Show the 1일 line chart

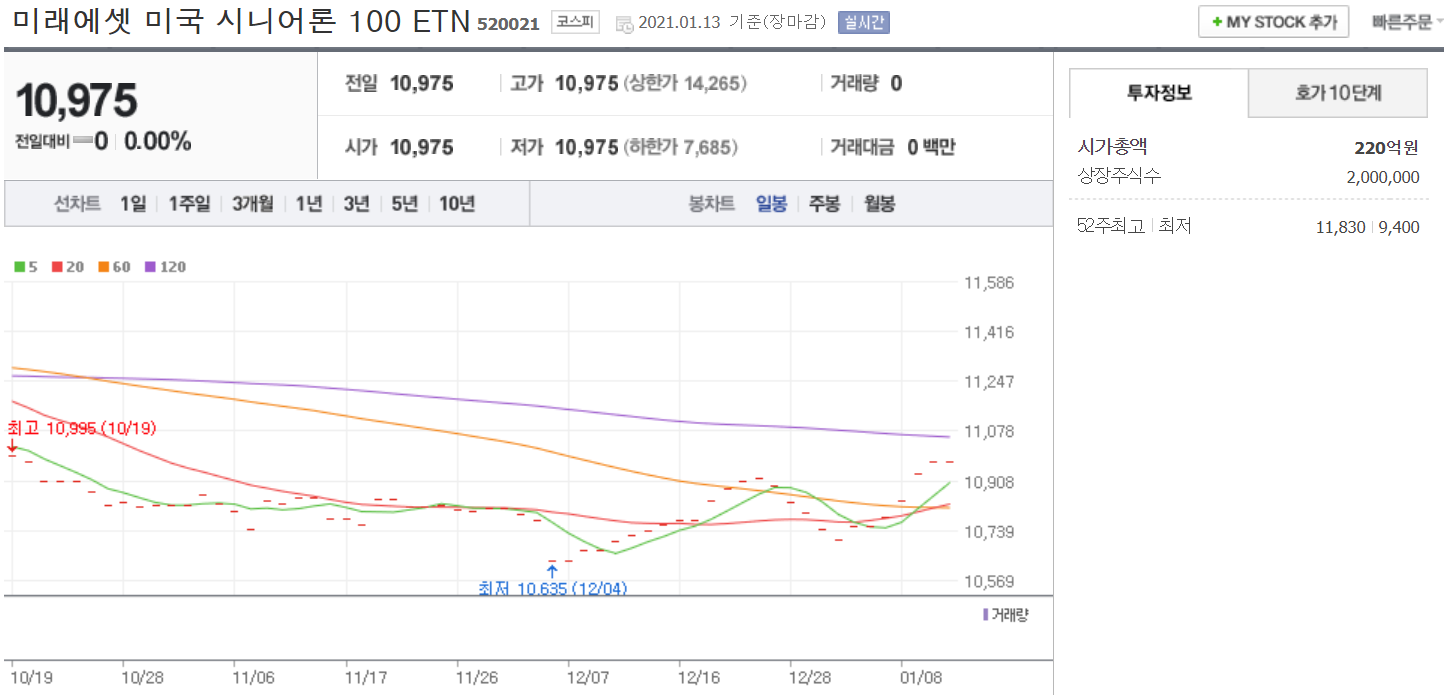click(132, 204)
